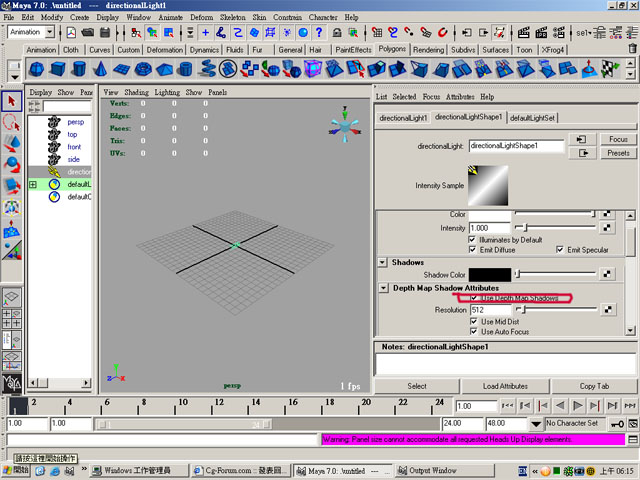
Task: Create a polygon helix from the shelf
Action: [x=207, y=69]
